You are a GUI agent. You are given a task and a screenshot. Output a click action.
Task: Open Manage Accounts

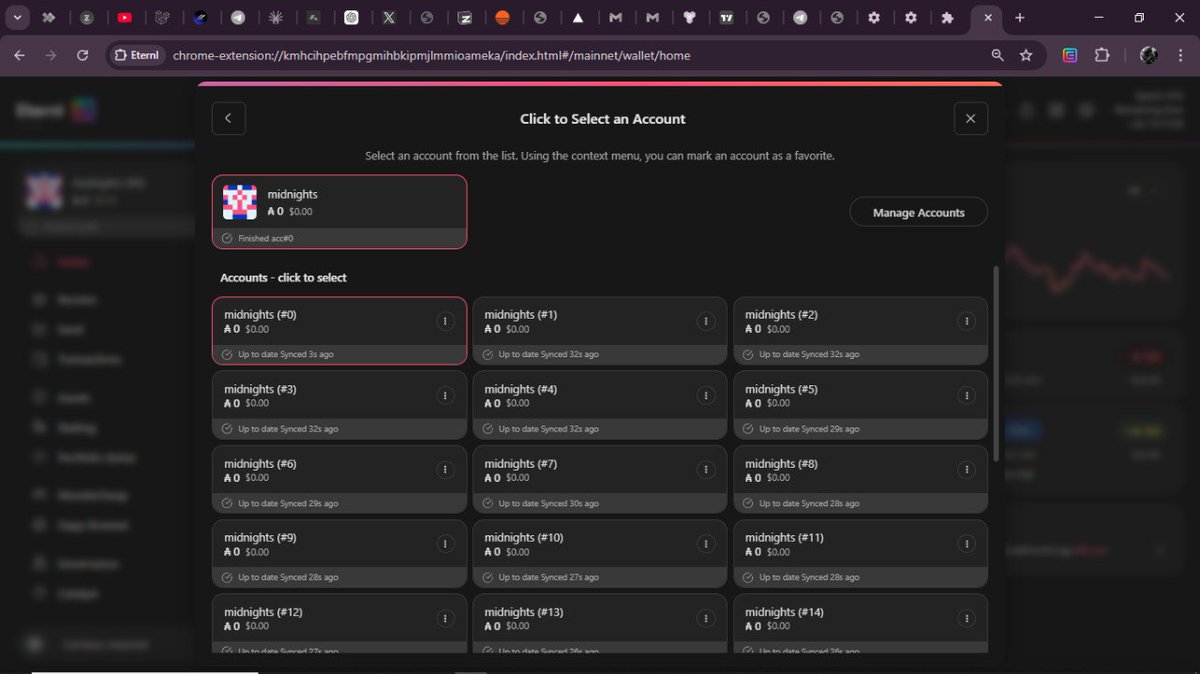click(x=918, y=212)
